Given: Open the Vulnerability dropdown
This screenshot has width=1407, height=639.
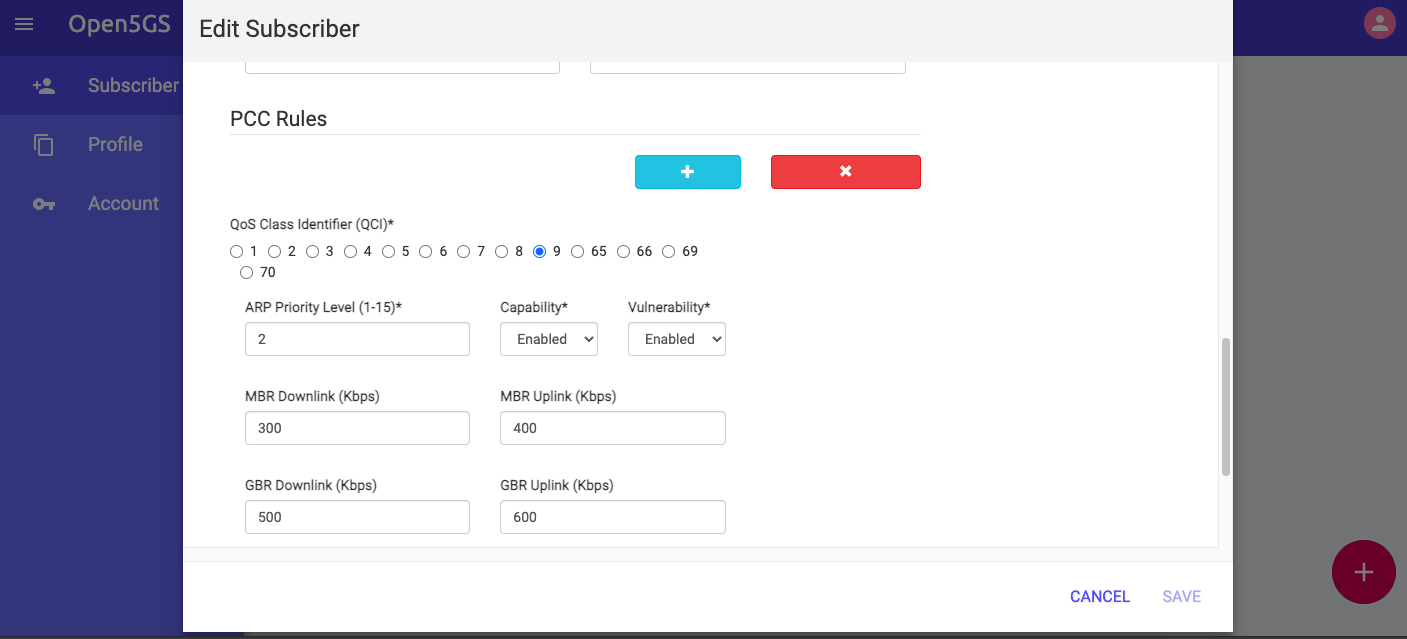Looking at the screenshot, I should 676,339.
